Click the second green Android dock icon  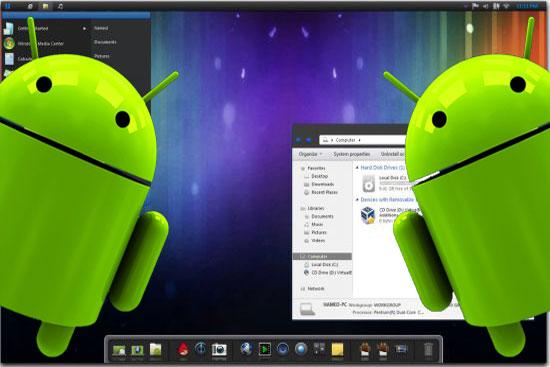pyautogui.click(x=137, y=350)
